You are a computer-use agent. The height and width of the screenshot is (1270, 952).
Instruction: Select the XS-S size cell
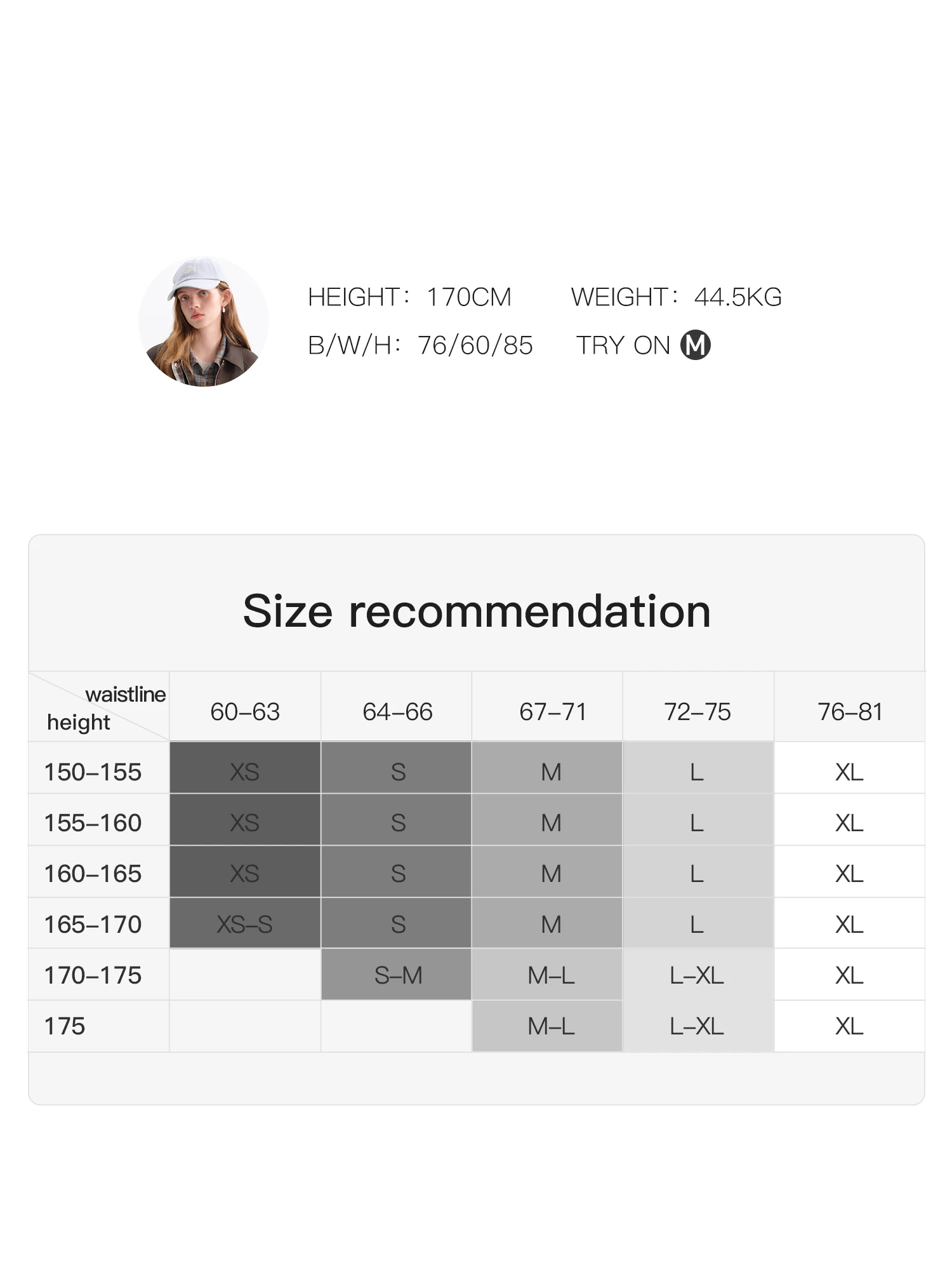[x=244, y=925]
